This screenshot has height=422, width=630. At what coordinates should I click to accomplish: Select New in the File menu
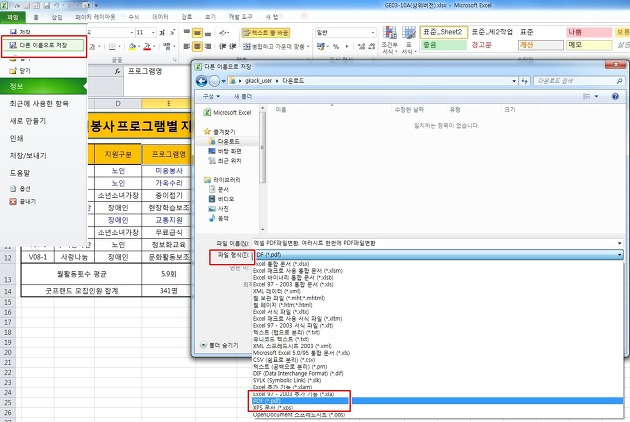tap(28, 121)
